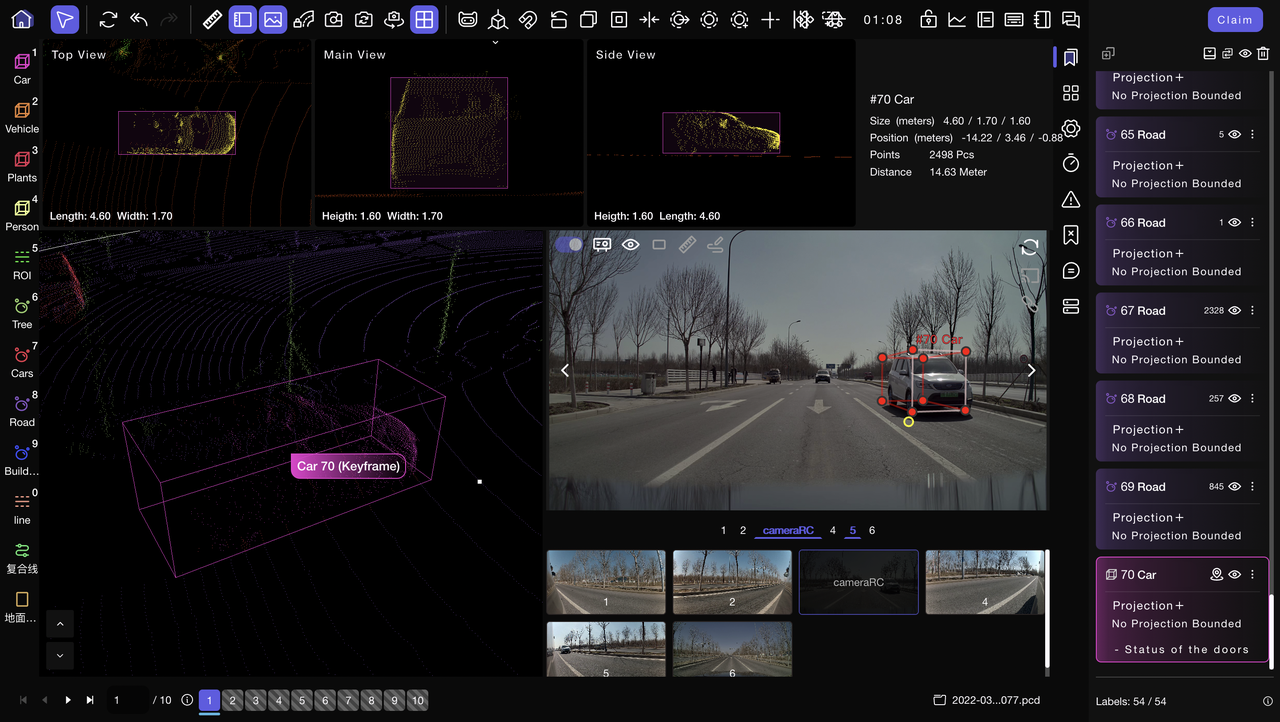Open more options for 67 Road
This screenshot has height=722, width=1280.
(1252, 311)
